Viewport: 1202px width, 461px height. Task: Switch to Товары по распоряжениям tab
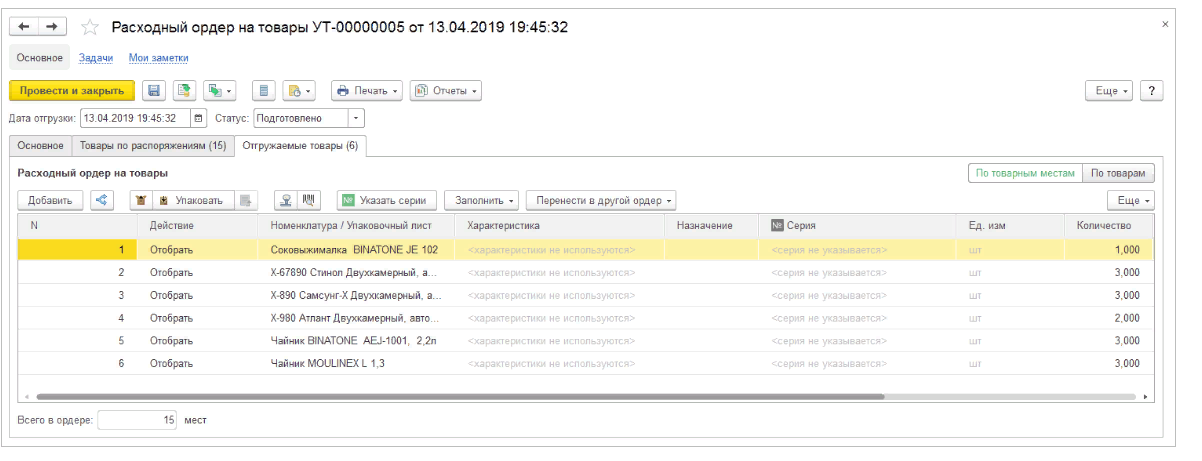152,146
